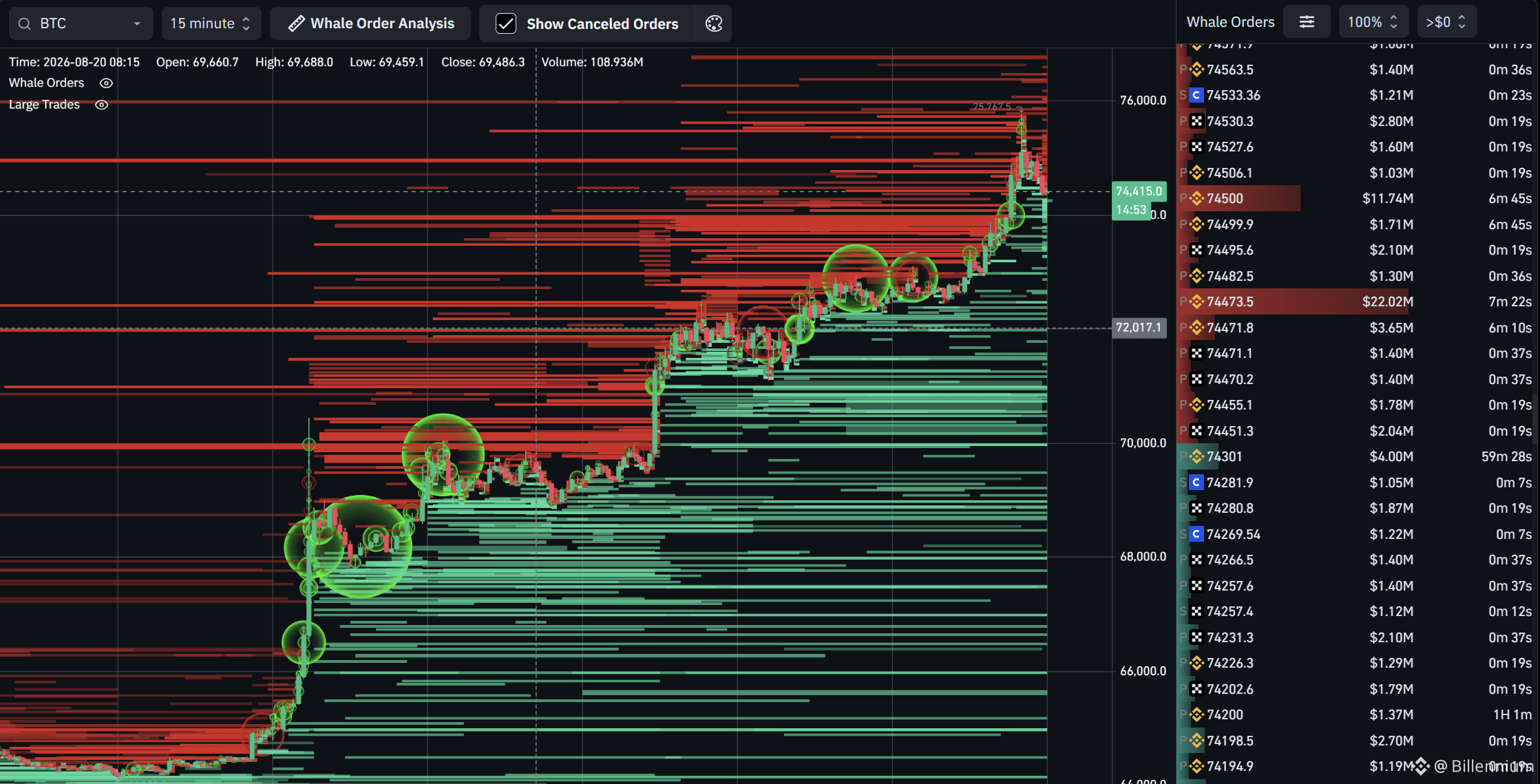
Task: Click the 76,000.0 price axis label
Action: (x=1143, y=100)
